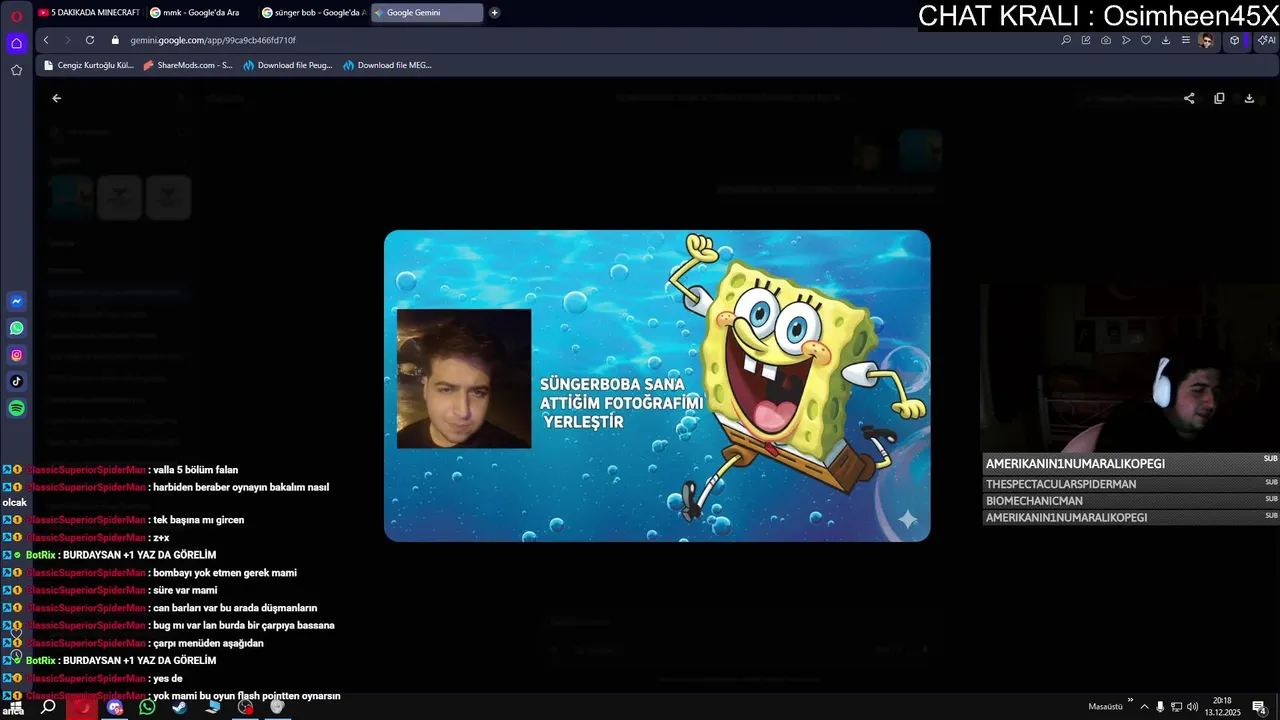Open the browser downloads panel
The width and height of the screenshot is (1280, 720).
[1166, 40]
